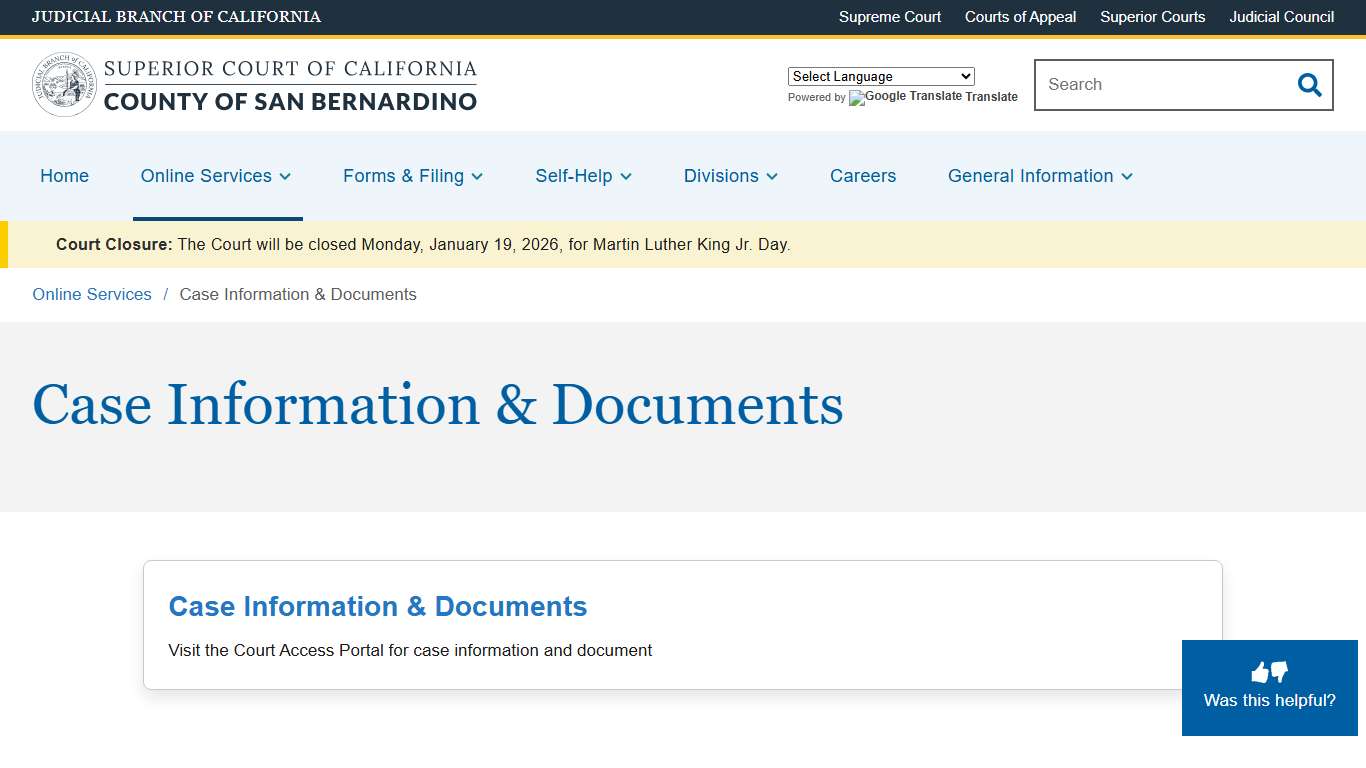Click inside the Search input field
1366x768 pixels.
coord(1150,85)
